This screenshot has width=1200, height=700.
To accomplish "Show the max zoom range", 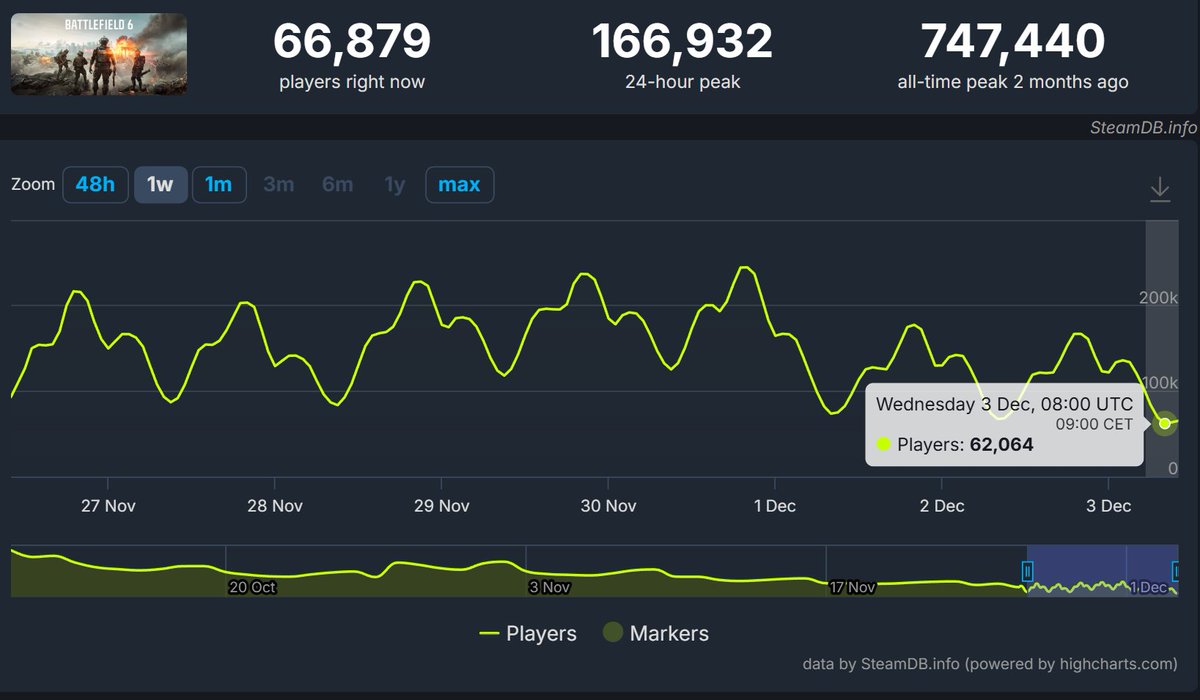I will pyautogui.click(x=459, y=185).
